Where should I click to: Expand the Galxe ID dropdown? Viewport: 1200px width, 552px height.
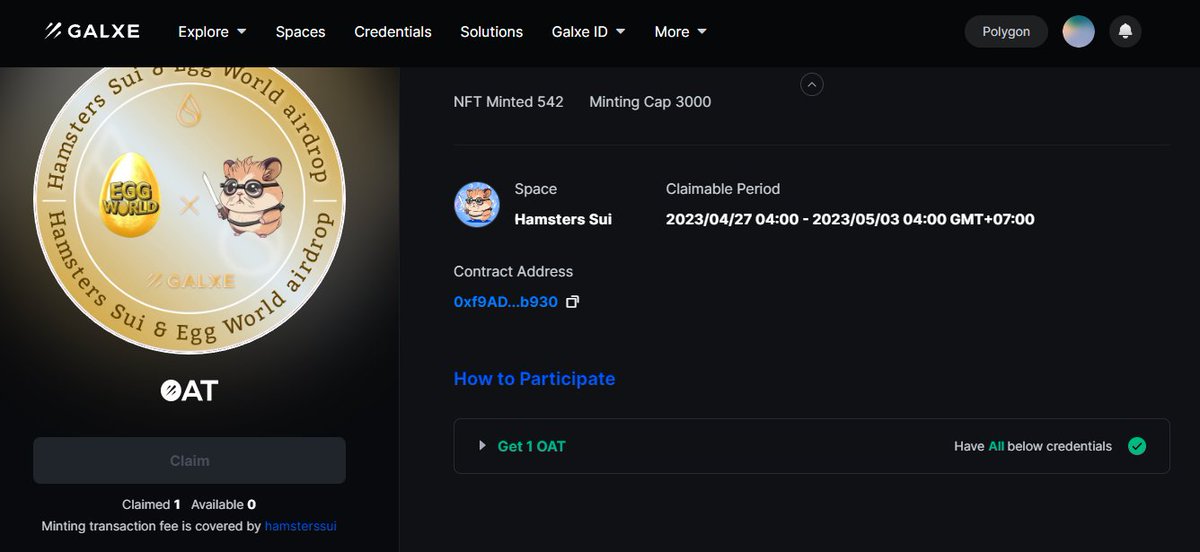point(588,31)
